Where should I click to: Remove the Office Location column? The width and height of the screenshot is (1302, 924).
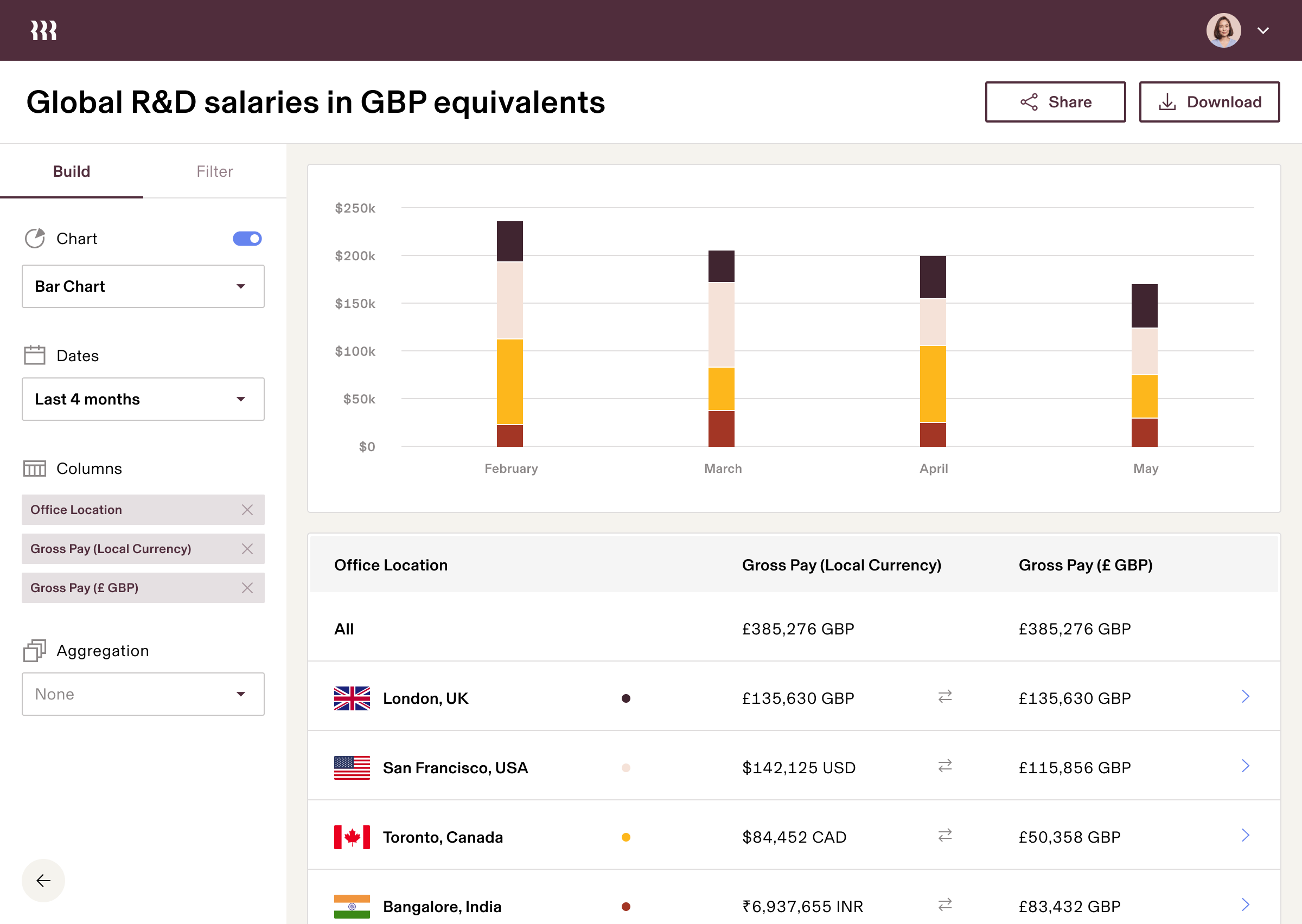click(x=247, y=510)
